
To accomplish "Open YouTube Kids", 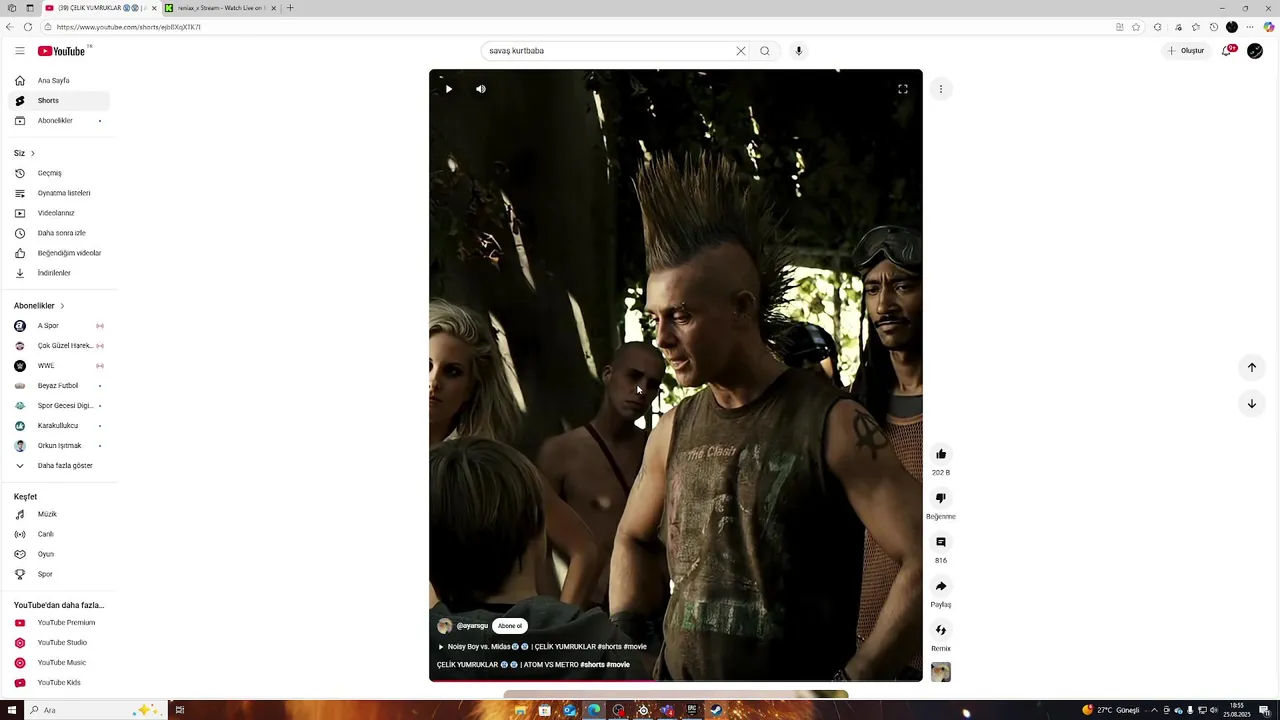I will pos(59,683).
